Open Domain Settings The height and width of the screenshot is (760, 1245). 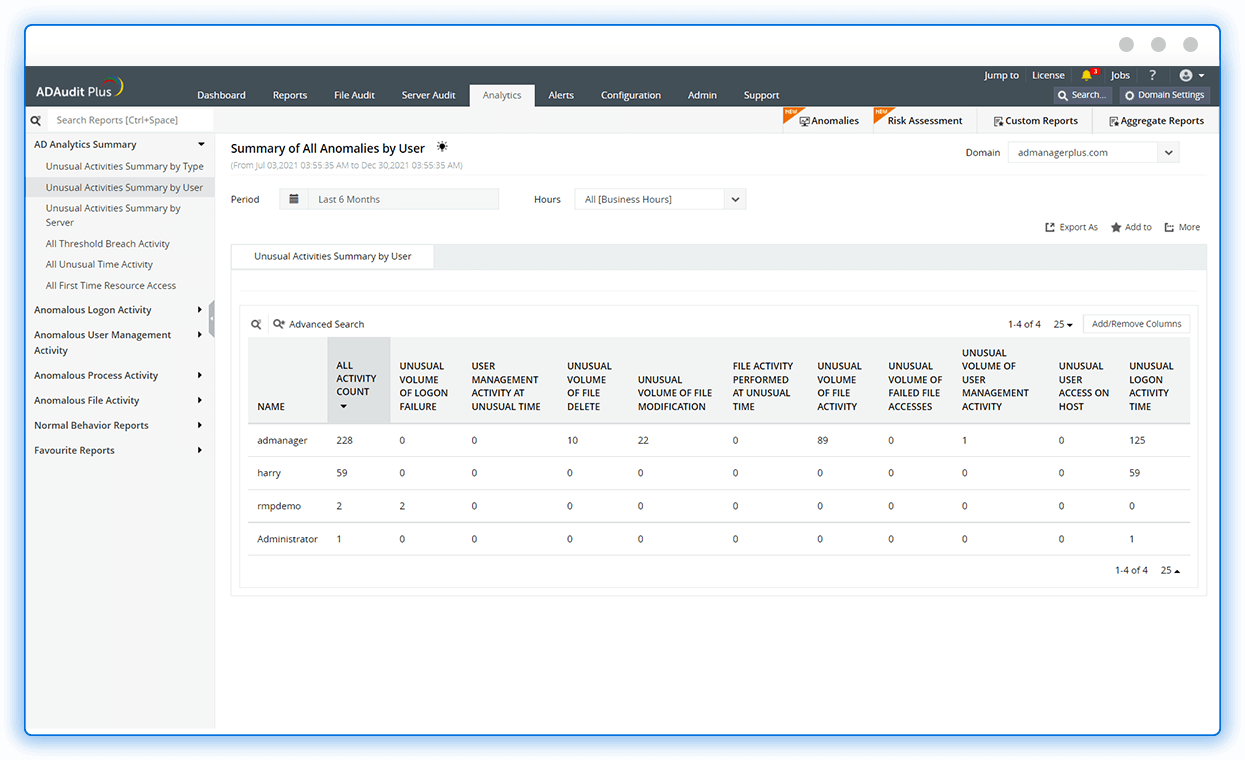(x=1164, y=95)
